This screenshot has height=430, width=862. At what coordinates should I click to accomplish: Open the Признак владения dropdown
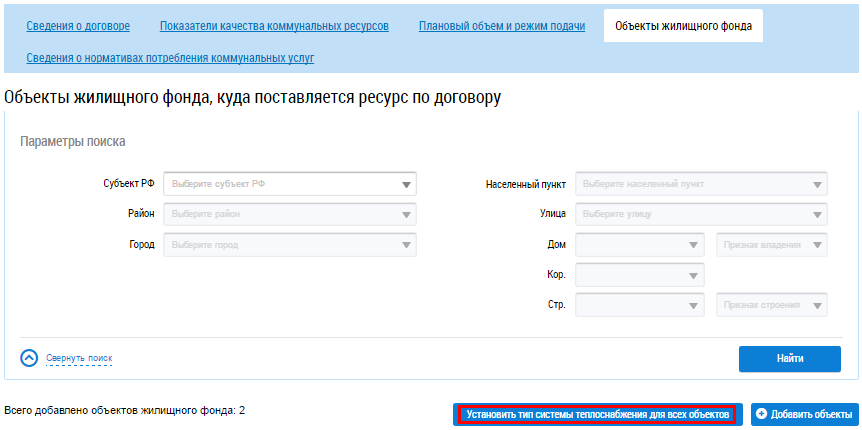[772, 245]
